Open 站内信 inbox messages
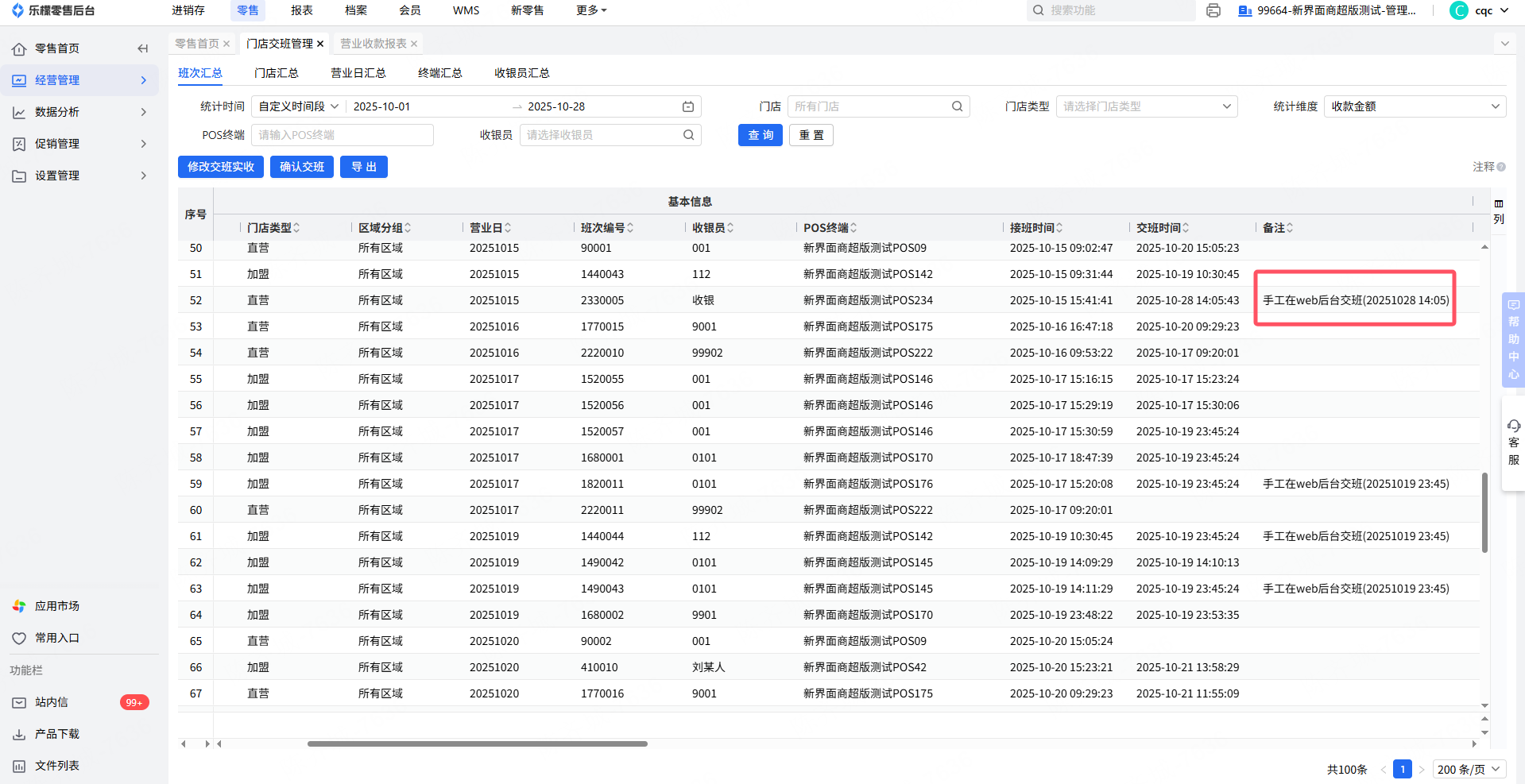The height and width of the screenshot is (784, 1525). click(52, 702)
